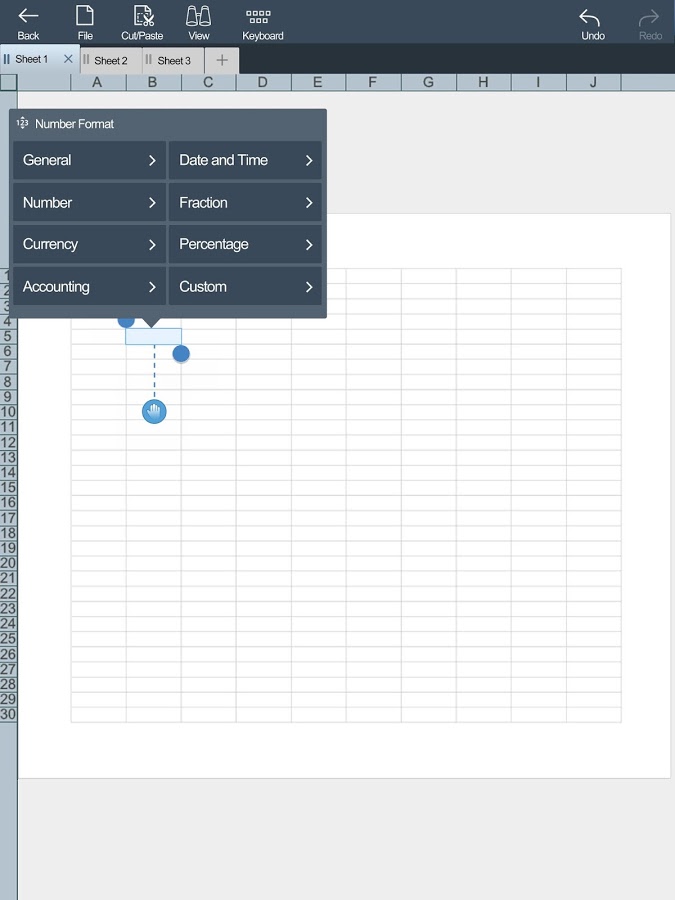This screenshot has width=675, height=900.
Task: Select column F header
Action: [374, 82]
